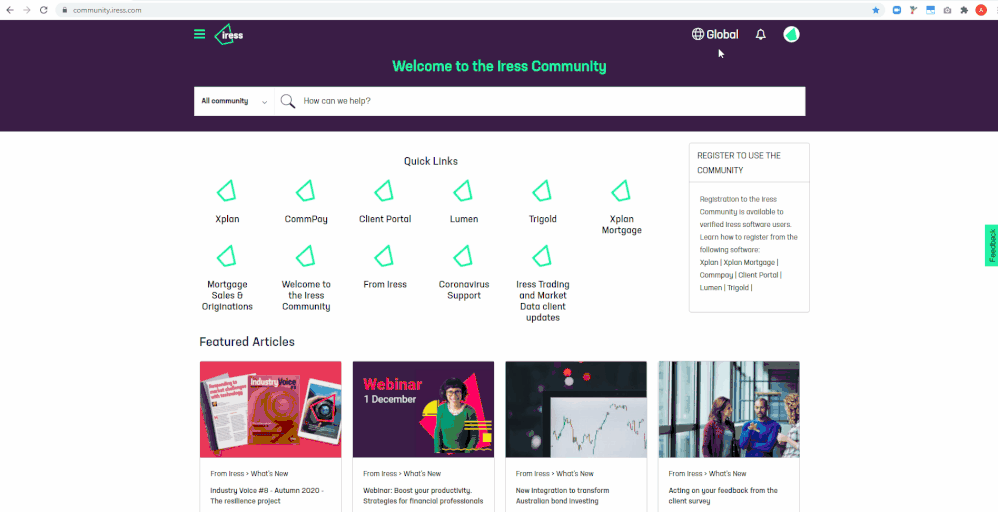This screenshot has width=998, height=512.
Task: Open the Webinar 1 December article title
Action: click(x=422, y=495)
